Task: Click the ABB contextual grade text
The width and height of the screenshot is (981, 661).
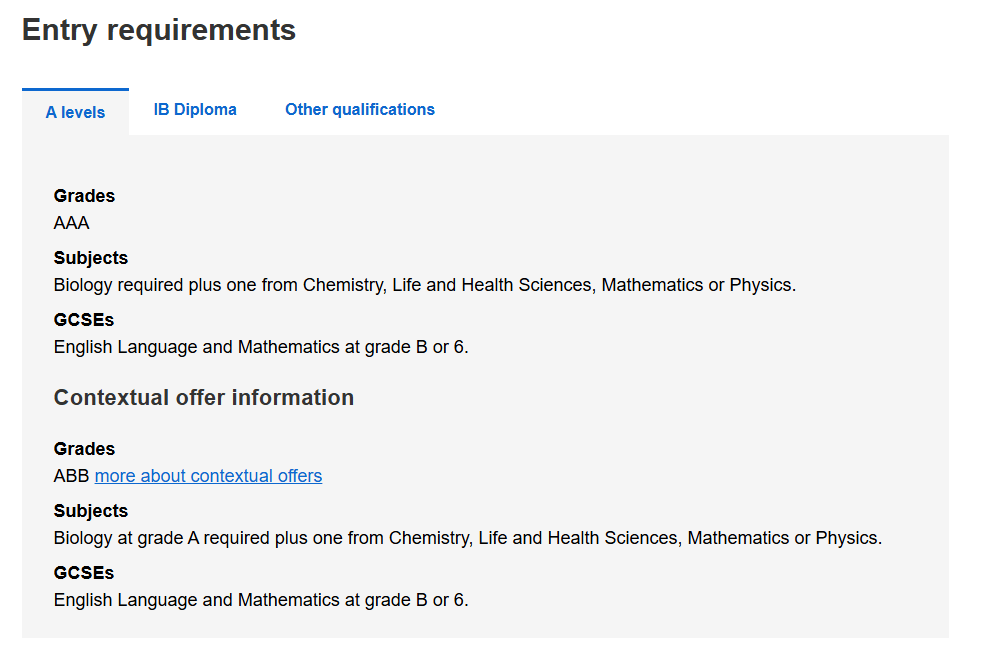Action: coord(71,476)
